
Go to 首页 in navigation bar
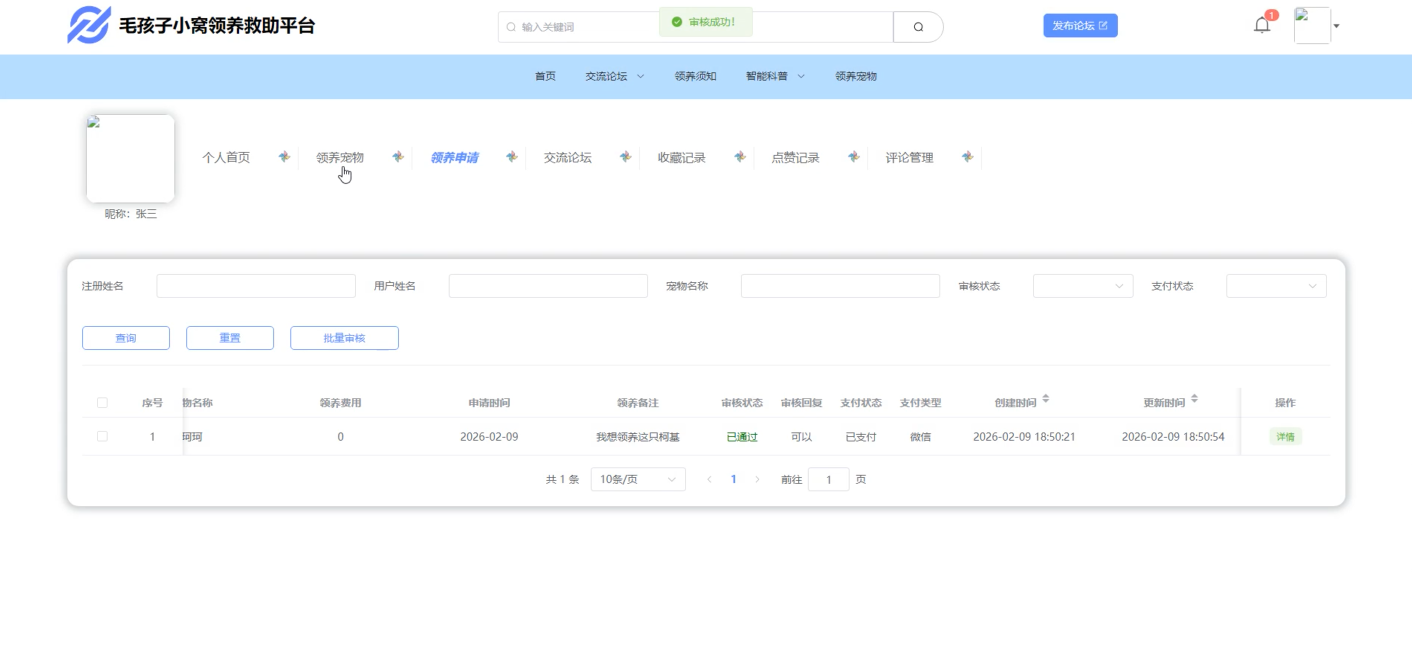point(545,76)
